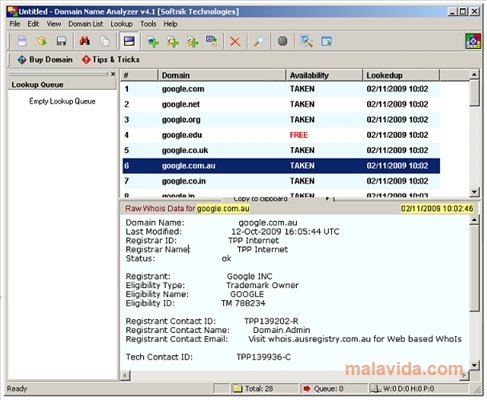Click down arrow of domain list scrollbar
The image size is (487, 400).
pos(474,192)
